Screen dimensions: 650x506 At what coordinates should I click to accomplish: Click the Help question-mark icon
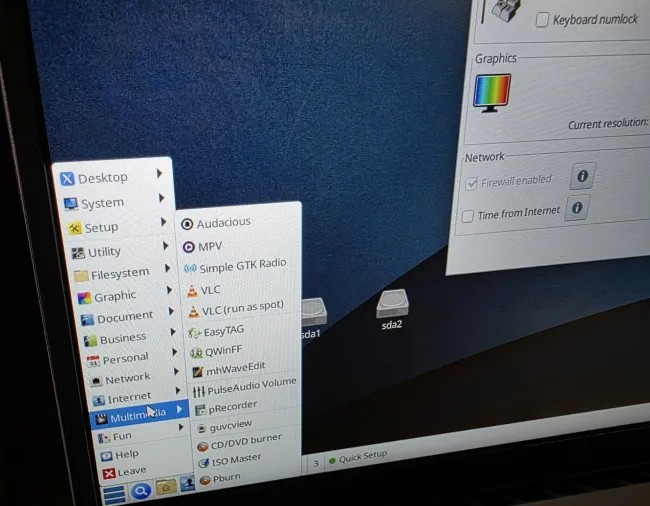point(107,456)
